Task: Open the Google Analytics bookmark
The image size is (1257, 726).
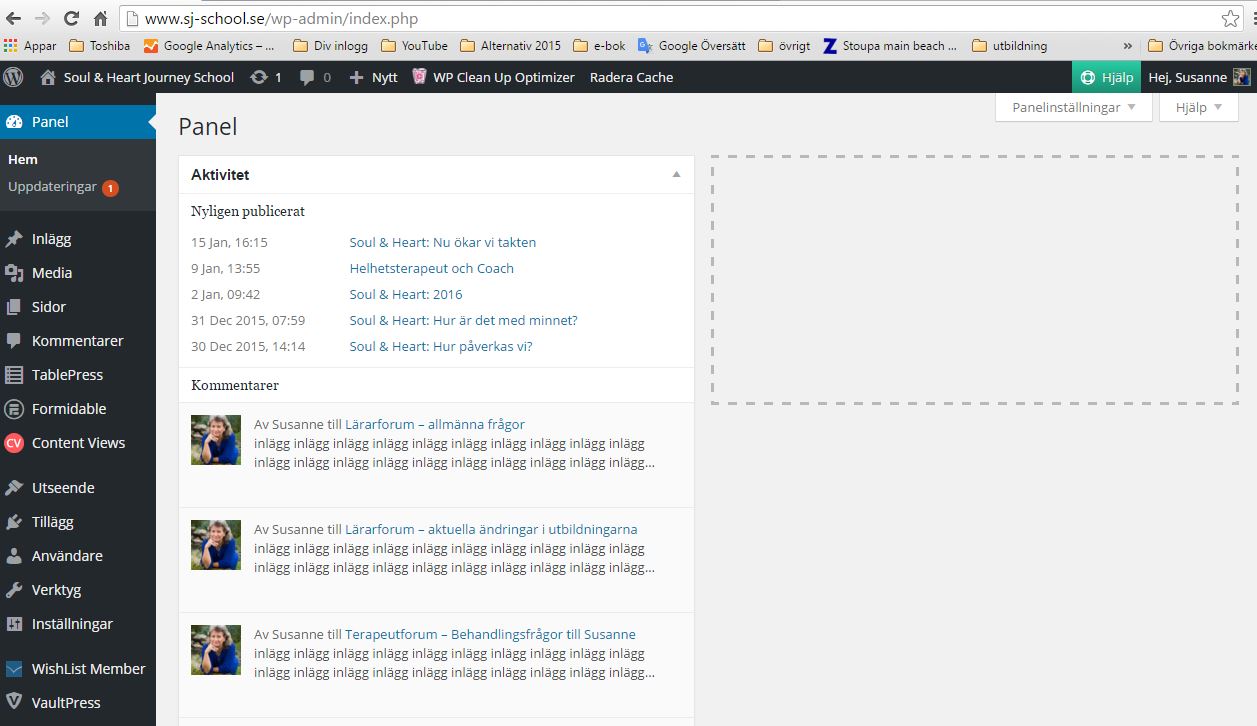Action: [210, 45]
